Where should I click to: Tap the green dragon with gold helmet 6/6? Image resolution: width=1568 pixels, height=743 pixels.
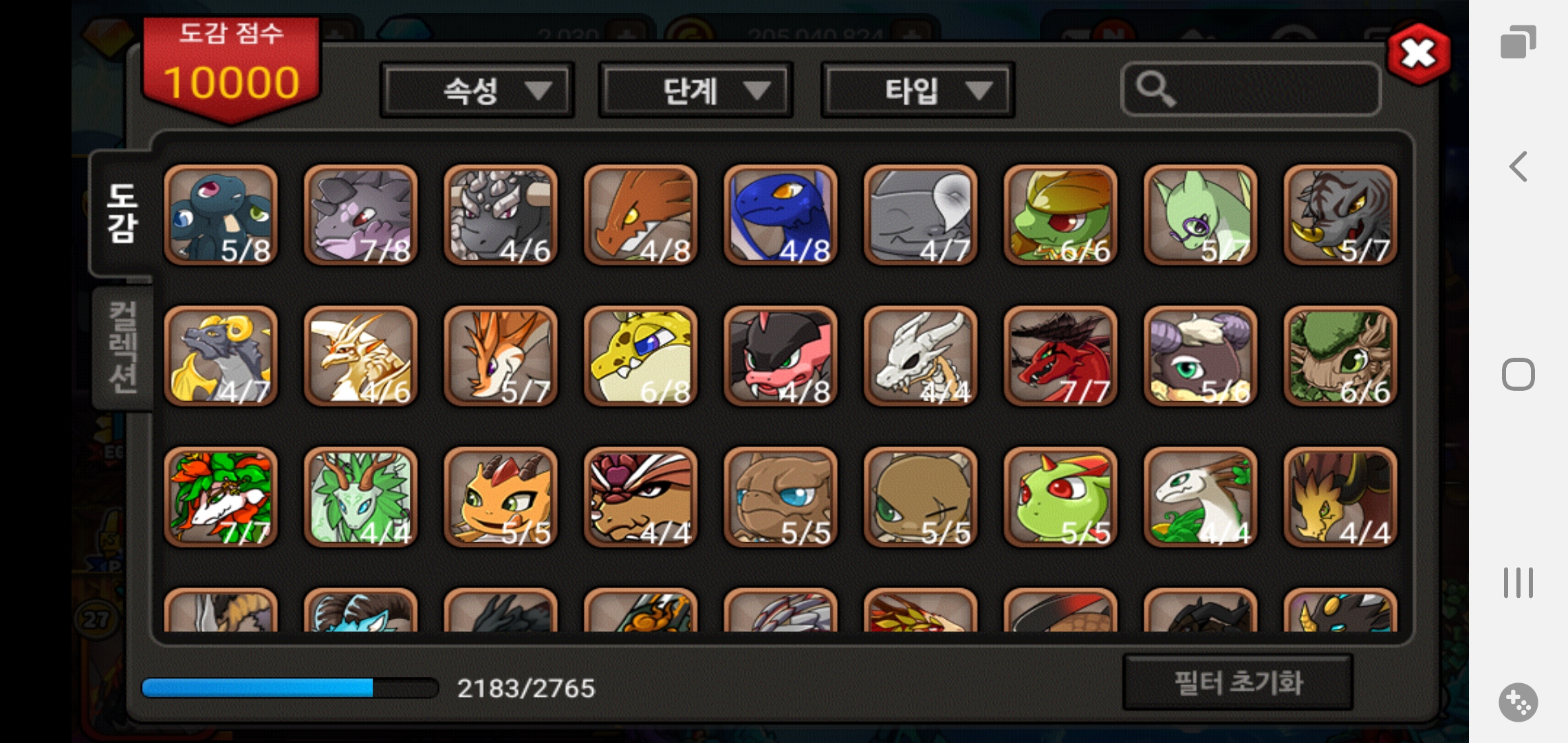coord(1060,215)
